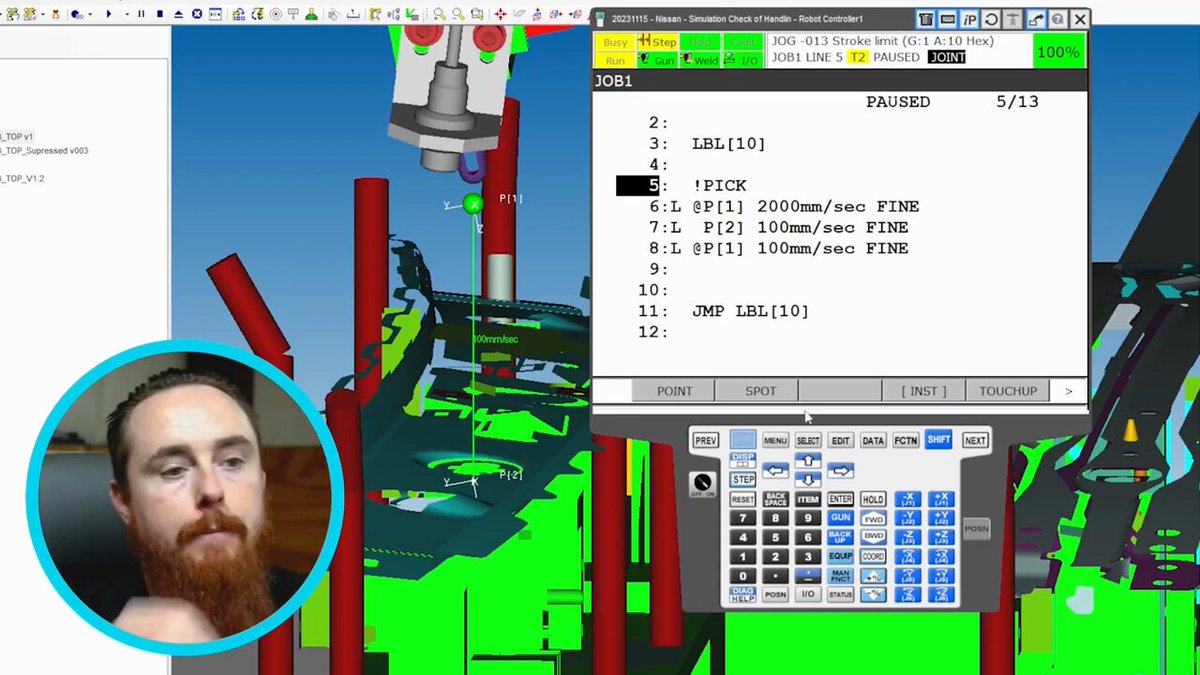
Task: Open the zoom magnifier tool in the toolbar
Action: pos(439,14)
